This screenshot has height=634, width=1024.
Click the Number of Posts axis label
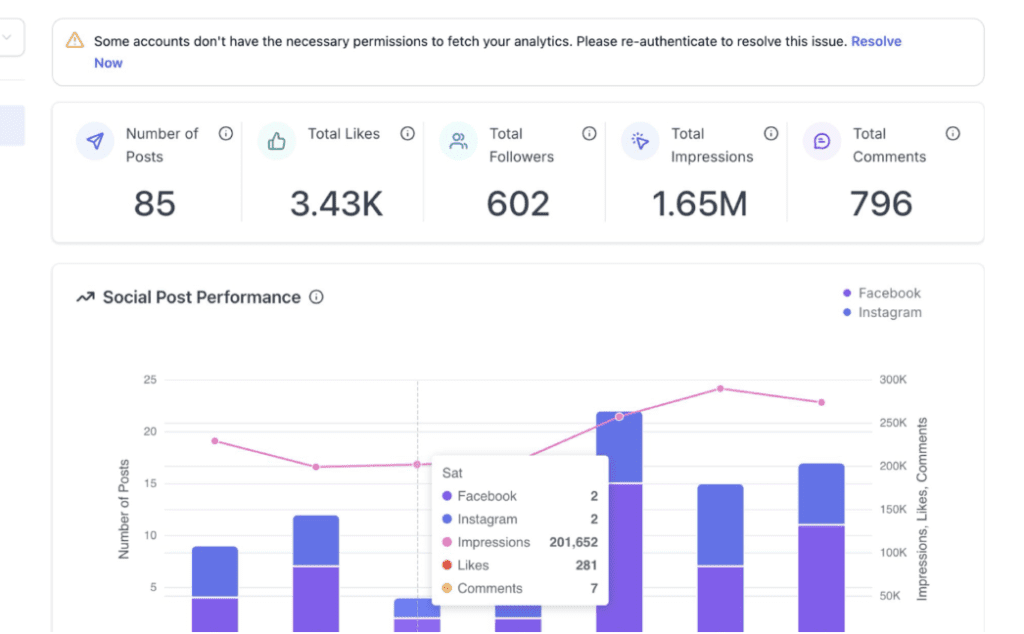[x=123, y=509]
